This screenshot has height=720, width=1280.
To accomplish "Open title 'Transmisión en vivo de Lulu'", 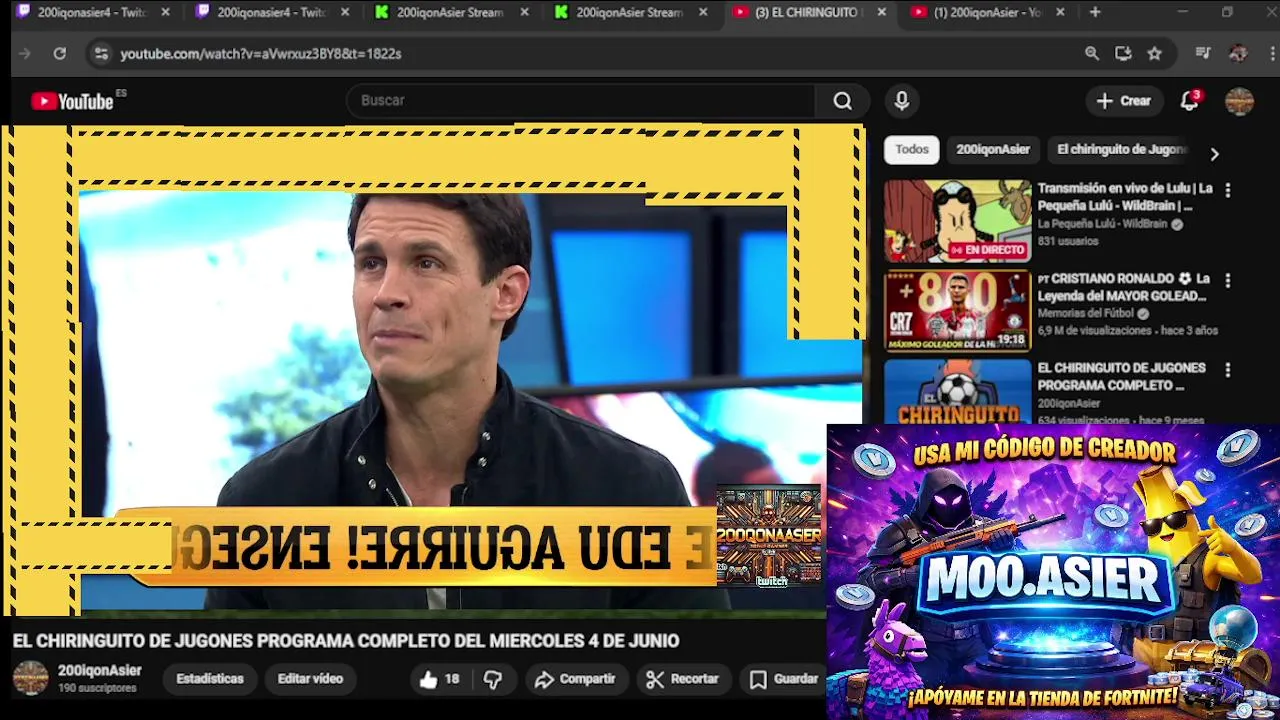I will pos(1125,197).
